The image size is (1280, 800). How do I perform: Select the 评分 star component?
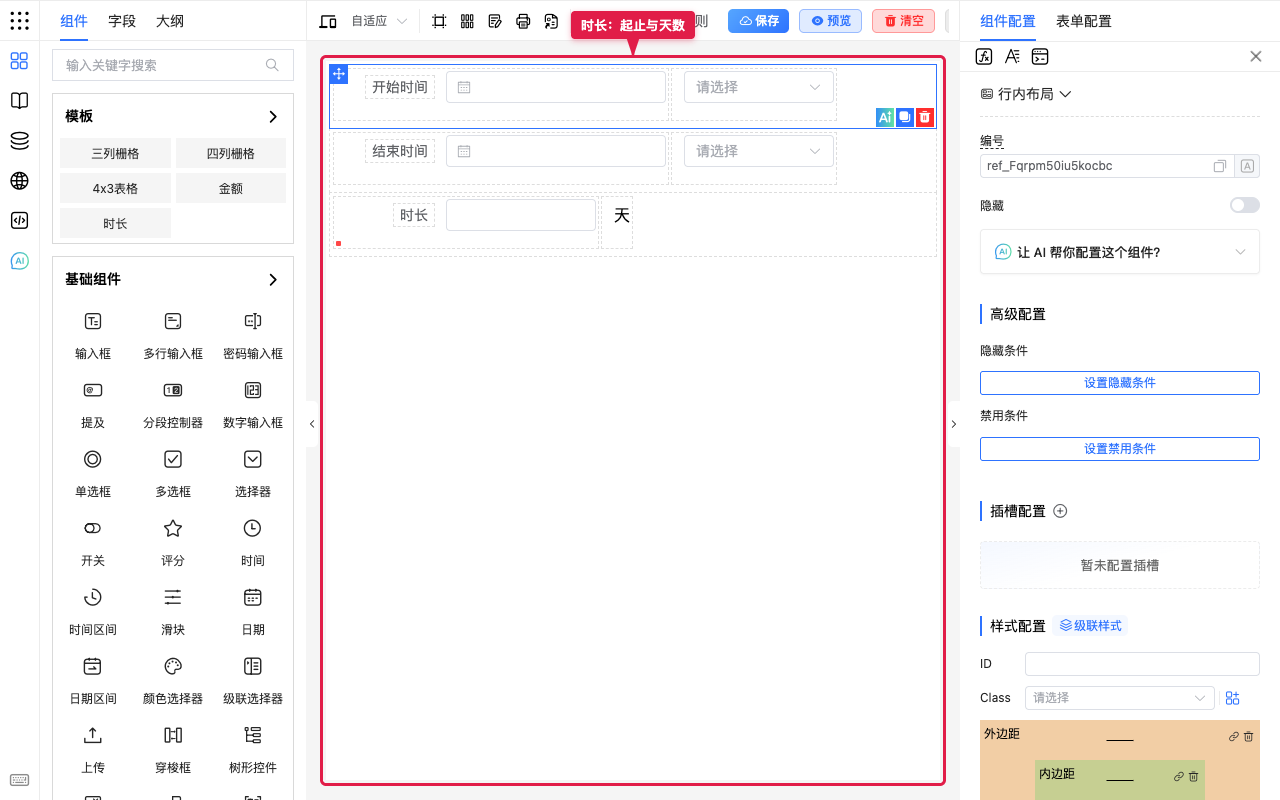tap(173, 541)
